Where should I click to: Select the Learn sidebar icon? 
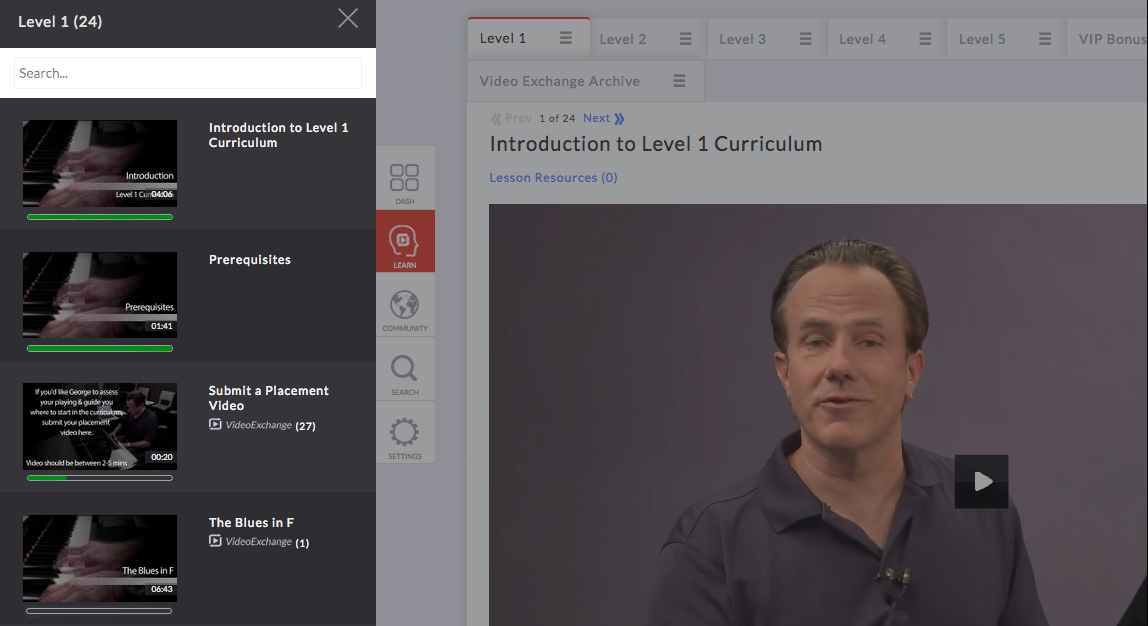405,242
